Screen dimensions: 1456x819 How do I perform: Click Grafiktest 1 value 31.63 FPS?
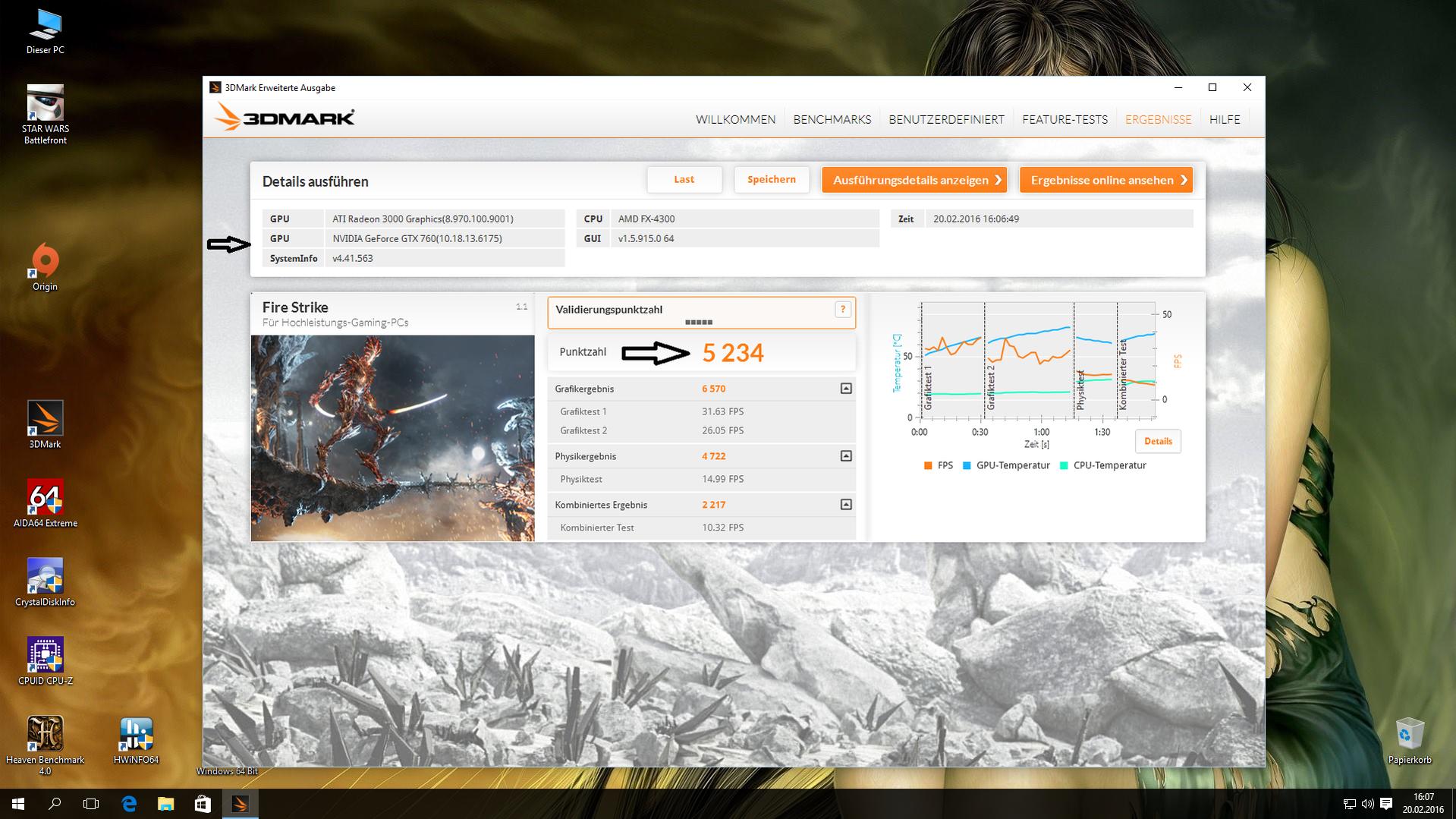point(722,411)
